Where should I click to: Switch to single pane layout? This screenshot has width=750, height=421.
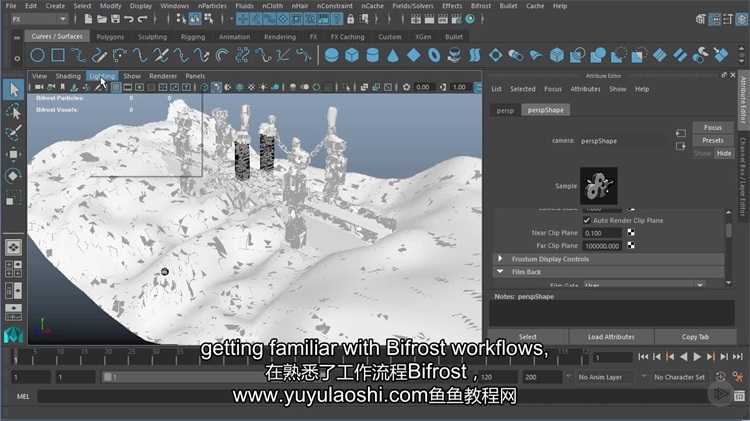point(13,247)
